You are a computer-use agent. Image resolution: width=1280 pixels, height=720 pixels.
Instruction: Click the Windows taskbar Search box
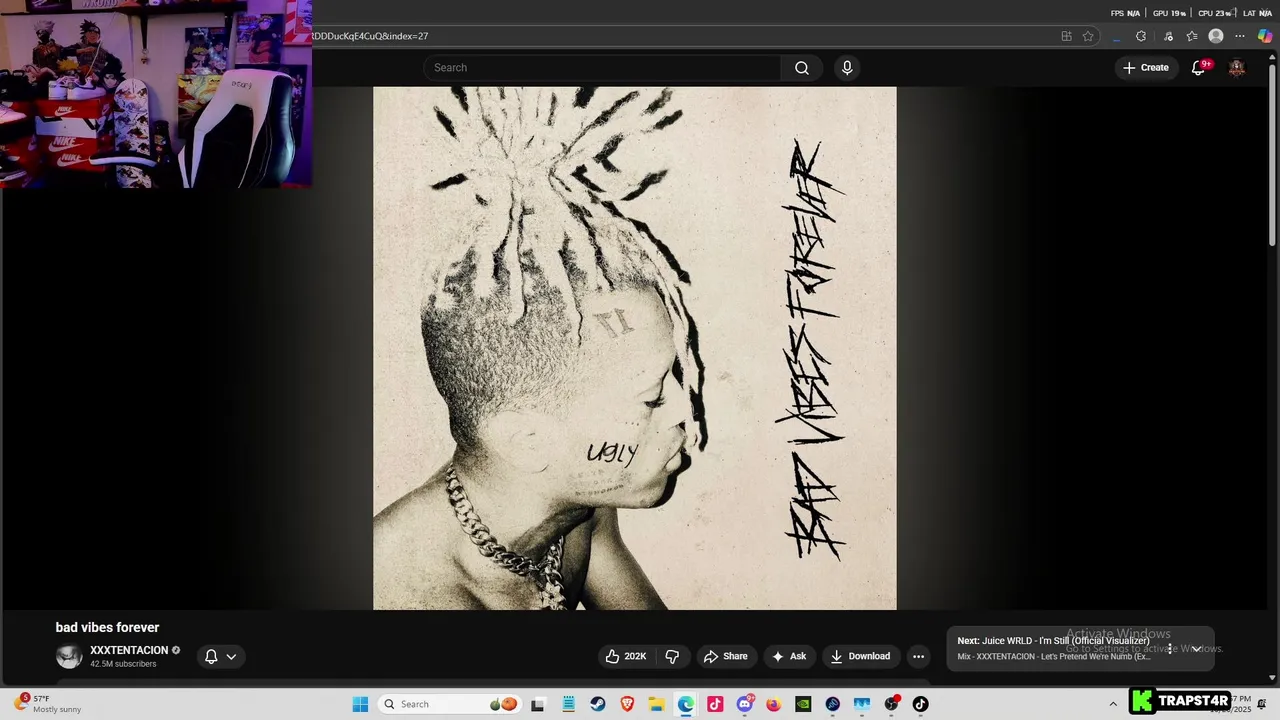tap(450, 704)
